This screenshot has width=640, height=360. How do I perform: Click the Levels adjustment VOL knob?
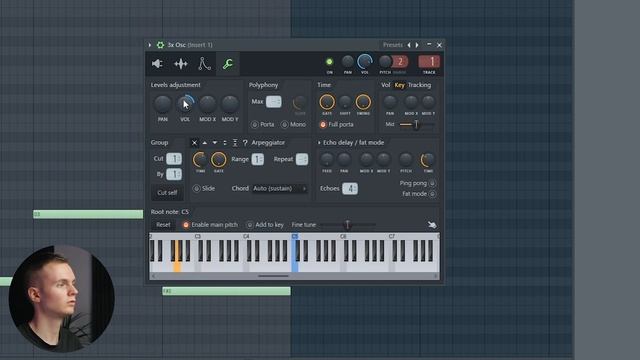click(185, 104)
